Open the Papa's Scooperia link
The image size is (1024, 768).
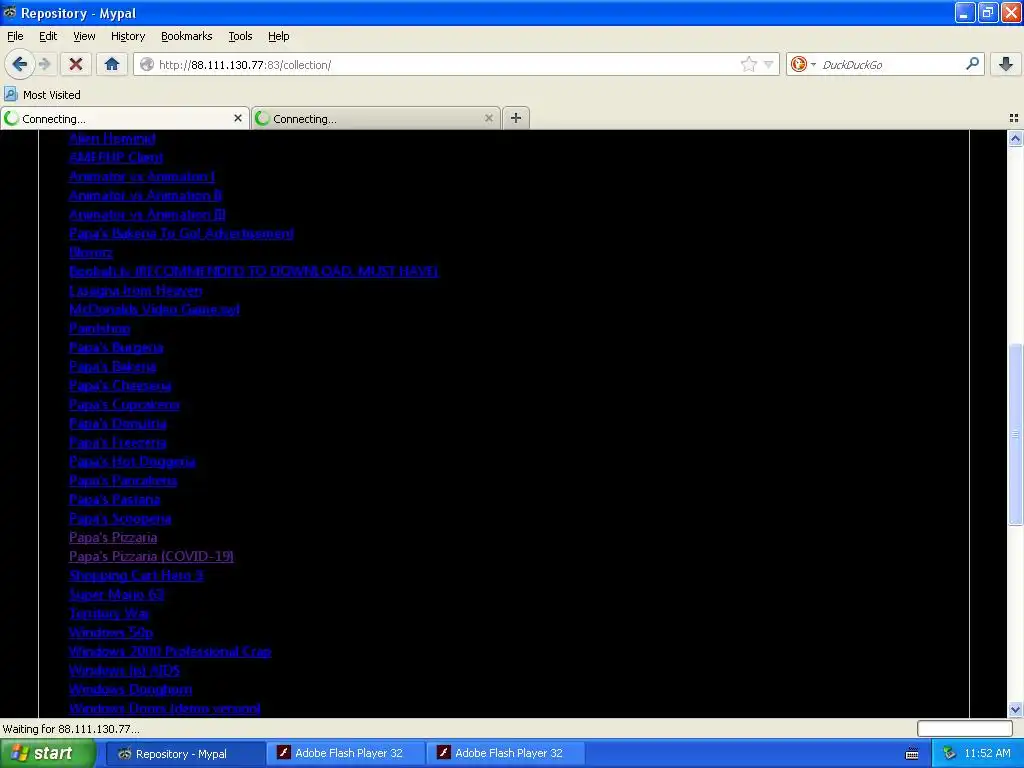point(120,518)
